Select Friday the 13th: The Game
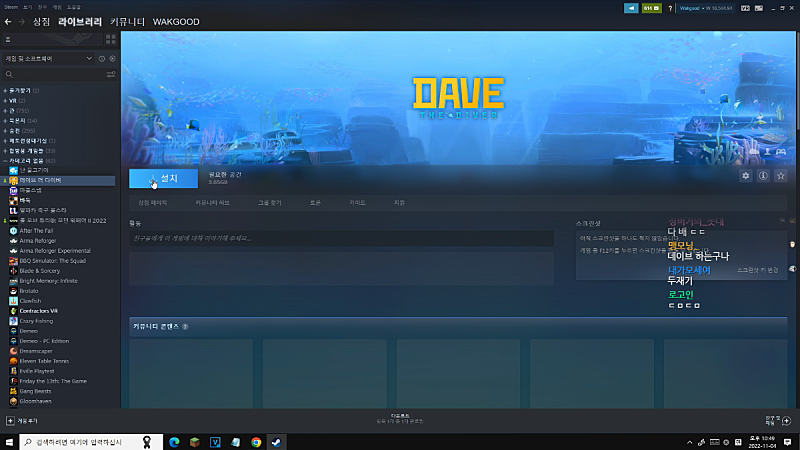 click(53, 381)
